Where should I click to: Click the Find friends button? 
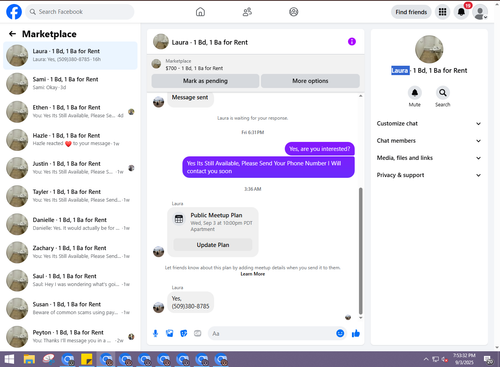click(x=411, y=12)
